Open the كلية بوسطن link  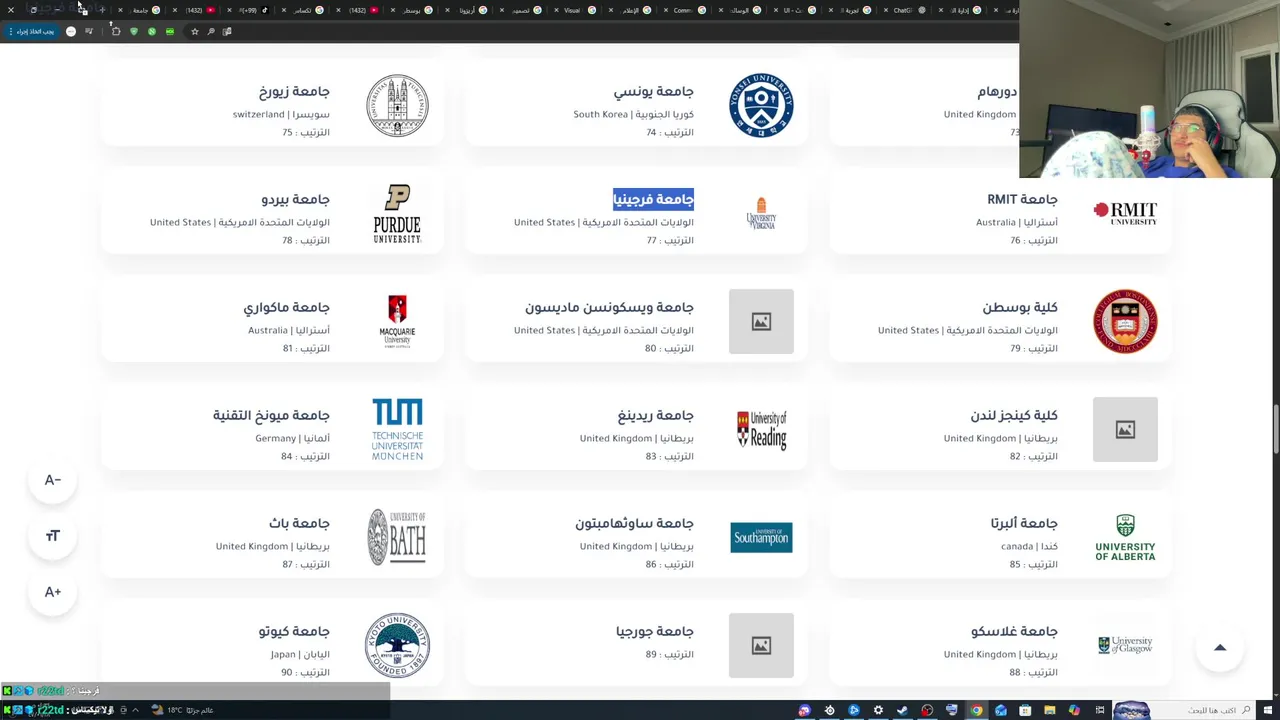pos(1020,308)
